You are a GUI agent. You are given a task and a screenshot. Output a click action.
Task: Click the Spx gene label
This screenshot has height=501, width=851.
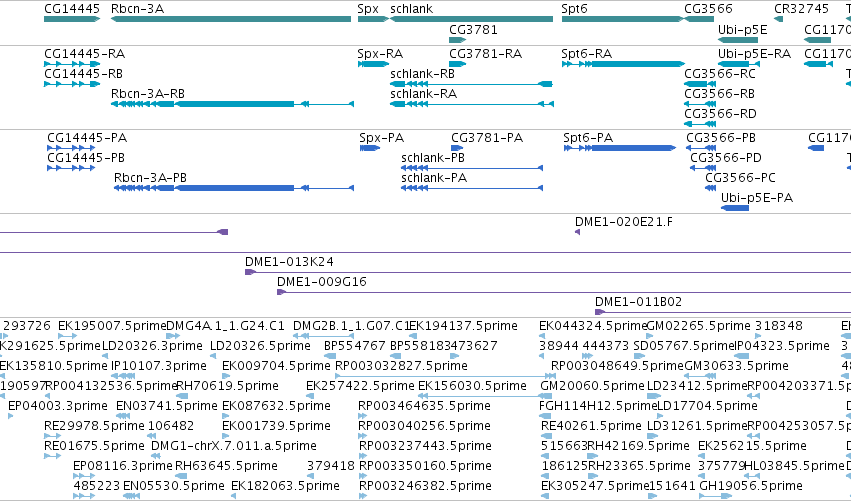click(x=368, y=9)
